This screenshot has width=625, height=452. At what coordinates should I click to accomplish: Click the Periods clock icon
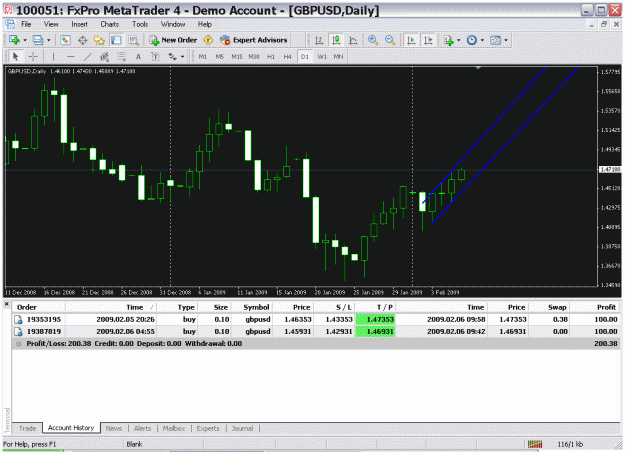click(x=472, y=40)
